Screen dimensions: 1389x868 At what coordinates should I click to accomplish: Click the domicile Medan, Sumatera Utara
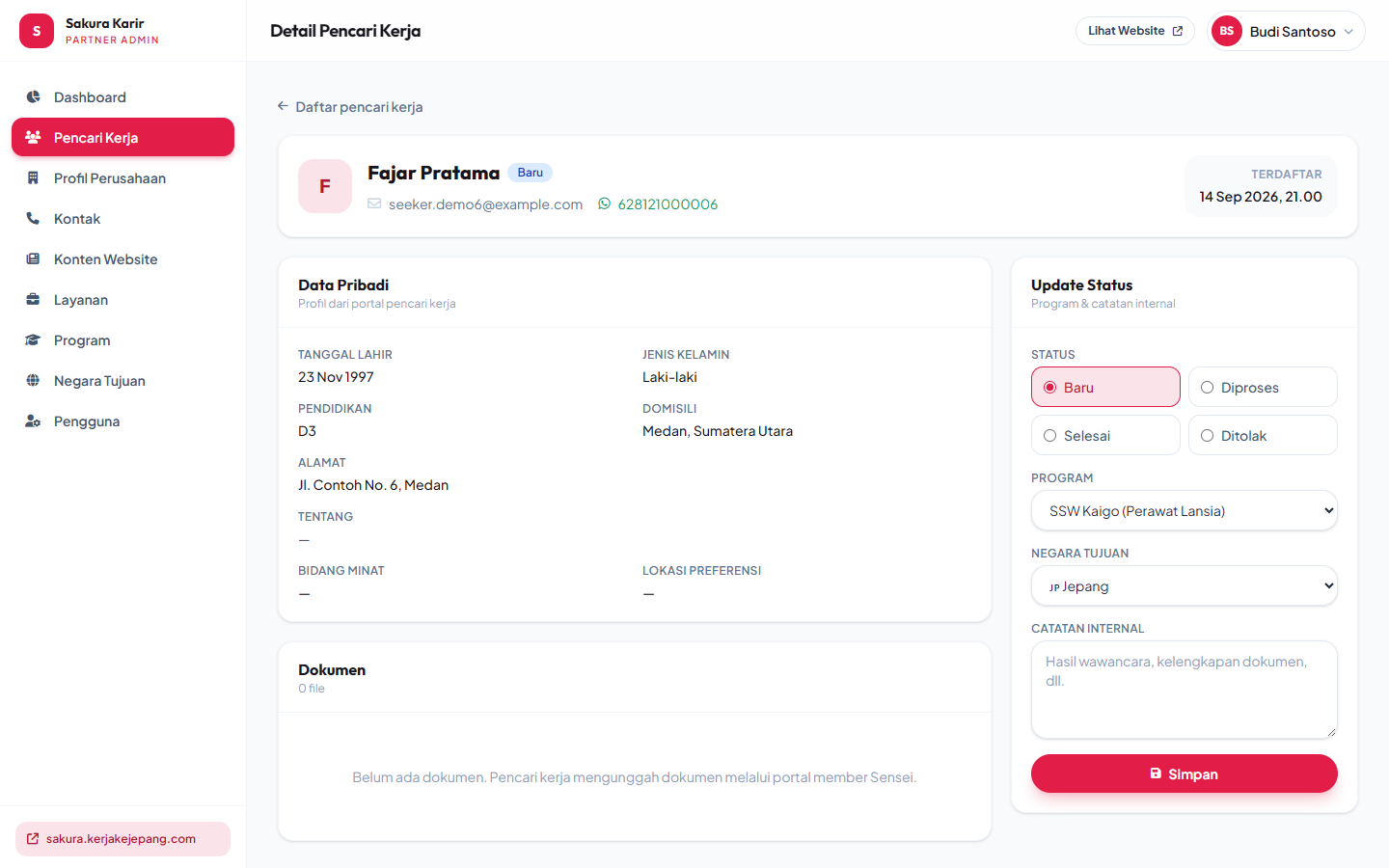(x=718, y=431)
